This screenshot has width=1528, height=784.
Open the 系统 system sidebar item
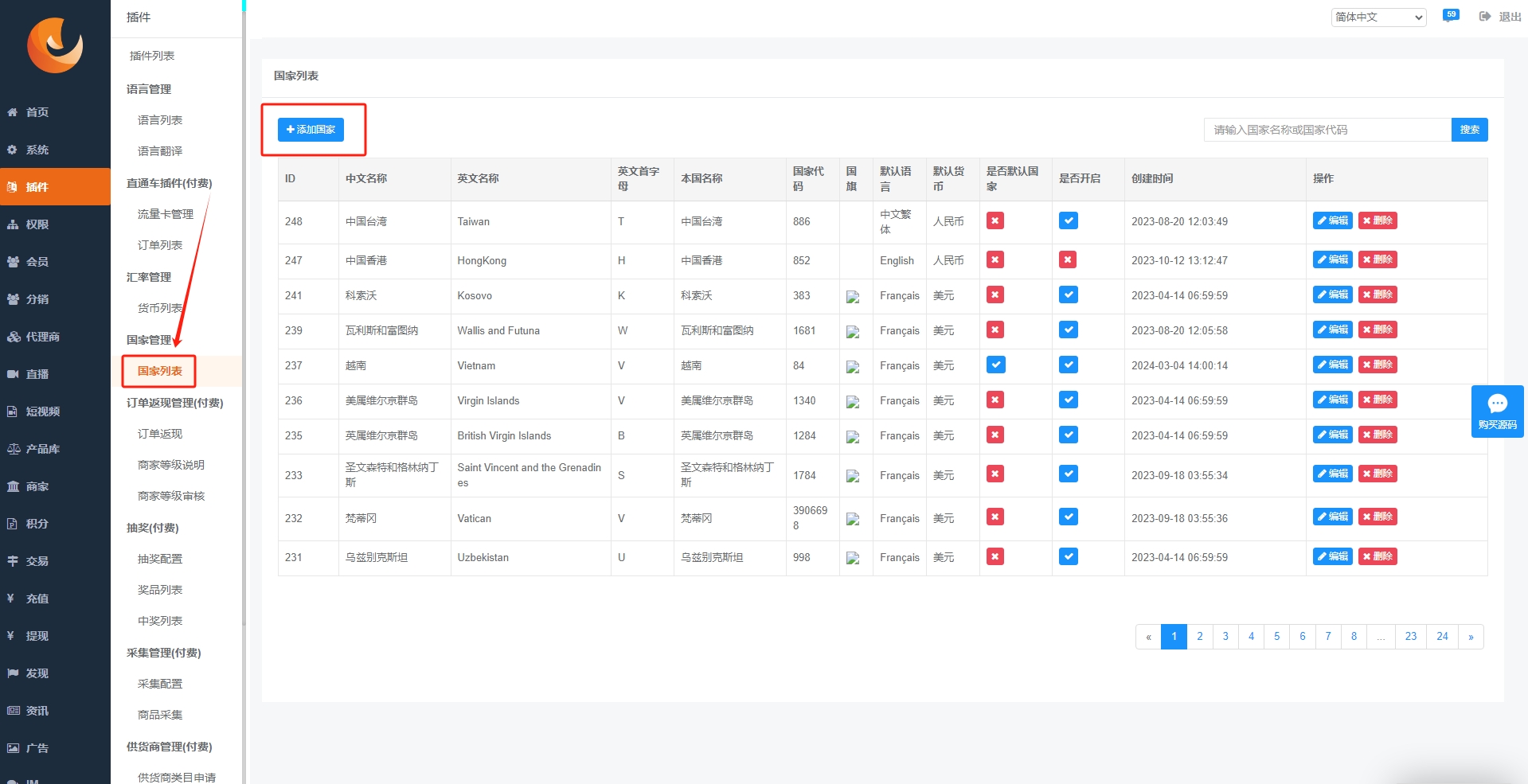(x=55, y=150)
